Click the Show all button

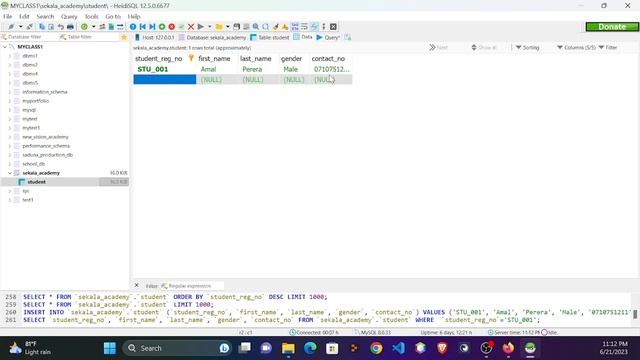484,47
